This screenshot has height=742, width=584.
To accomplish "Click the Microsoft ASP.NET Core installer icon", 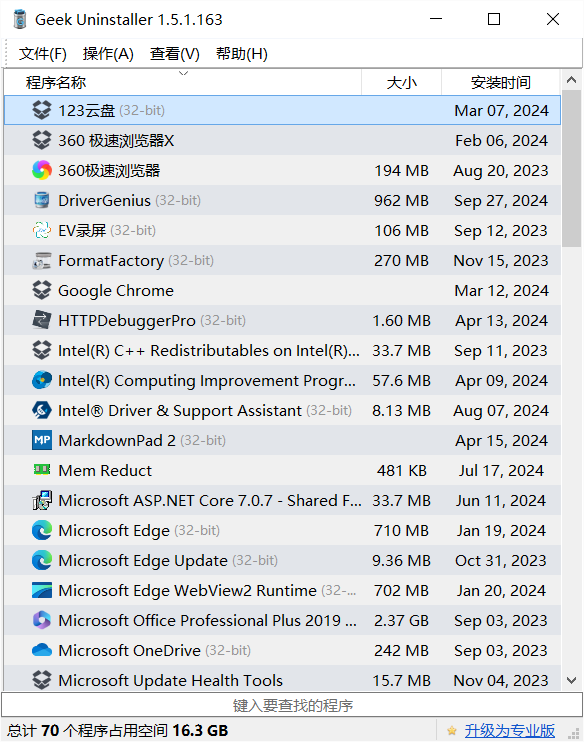I will (x=42, y=501).
